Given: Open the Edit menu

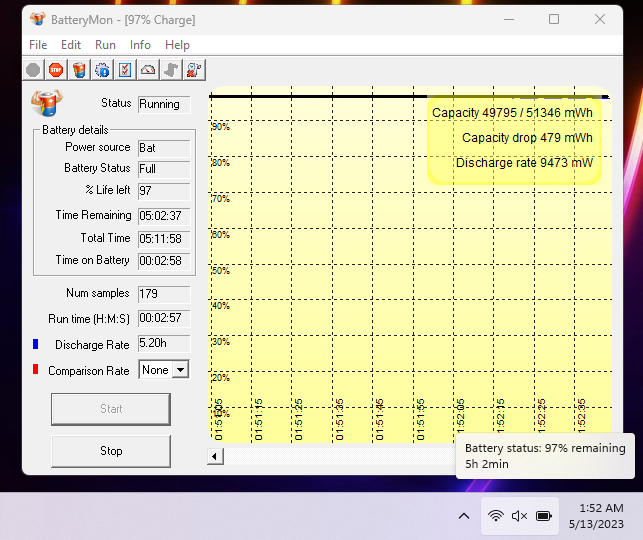Looking at the screenshot, I should (71, 45).
